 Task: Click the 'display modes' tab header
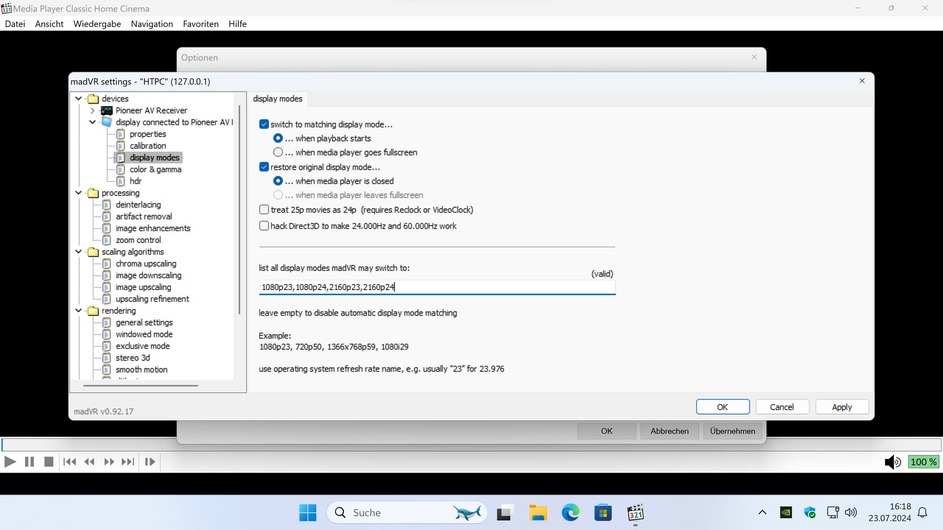click(x=277, y=99)
